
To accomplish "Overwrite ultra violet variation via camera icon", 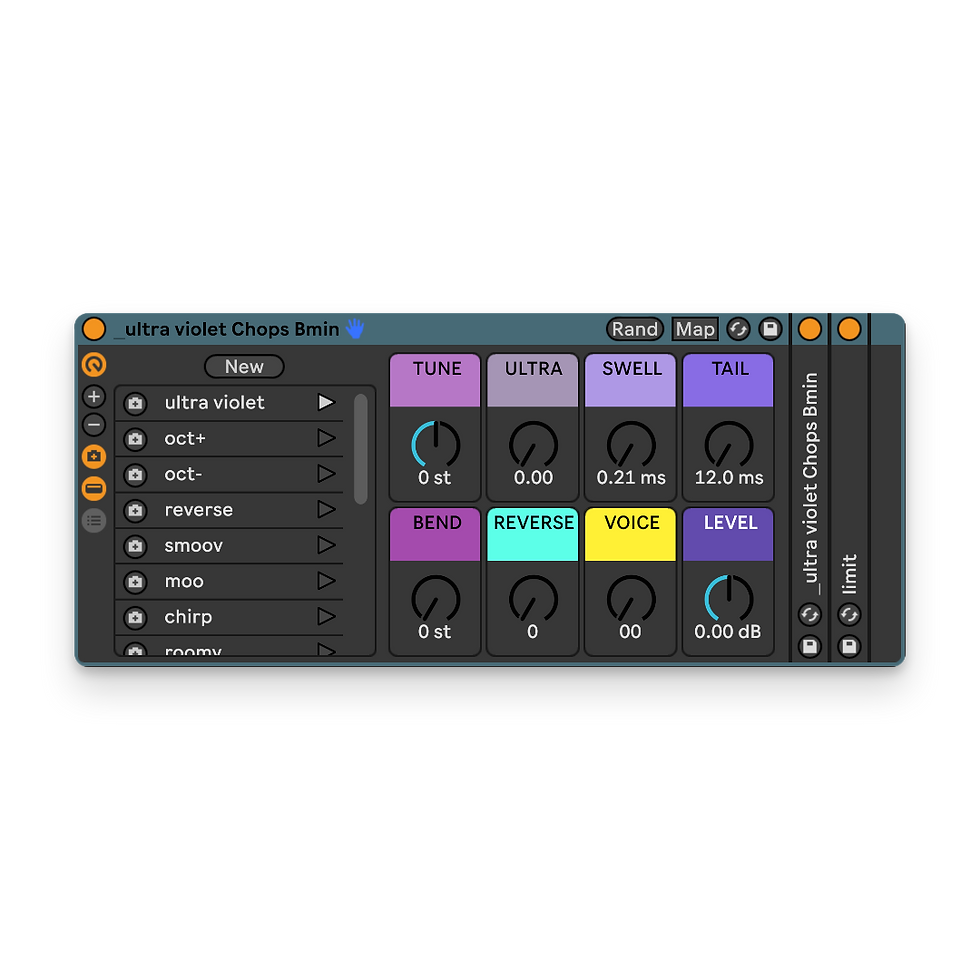I will click(x=135, y=404).
